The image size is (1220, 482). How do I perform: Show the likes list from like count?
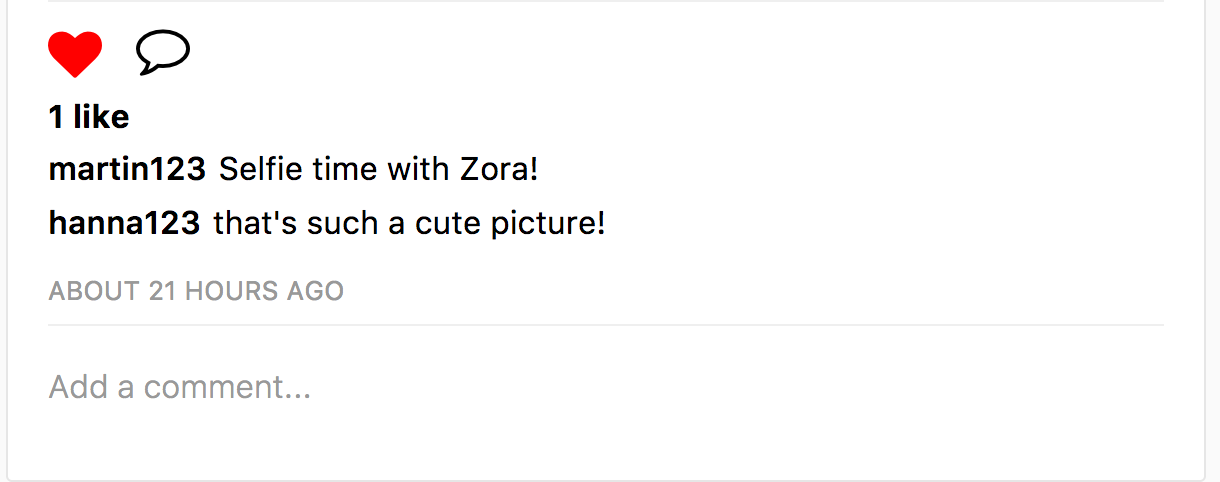89,117
